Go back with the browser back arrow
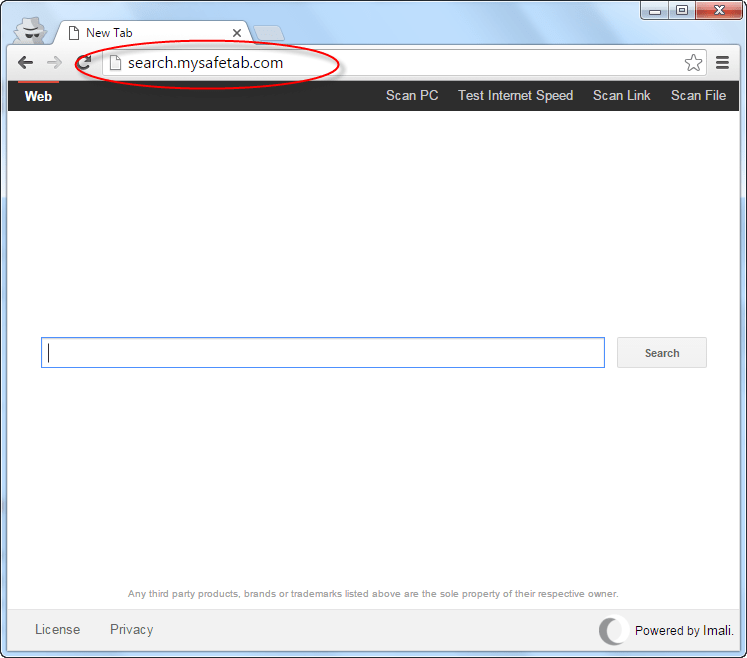Viewport: 747px width, 658px height. [25, 62]
